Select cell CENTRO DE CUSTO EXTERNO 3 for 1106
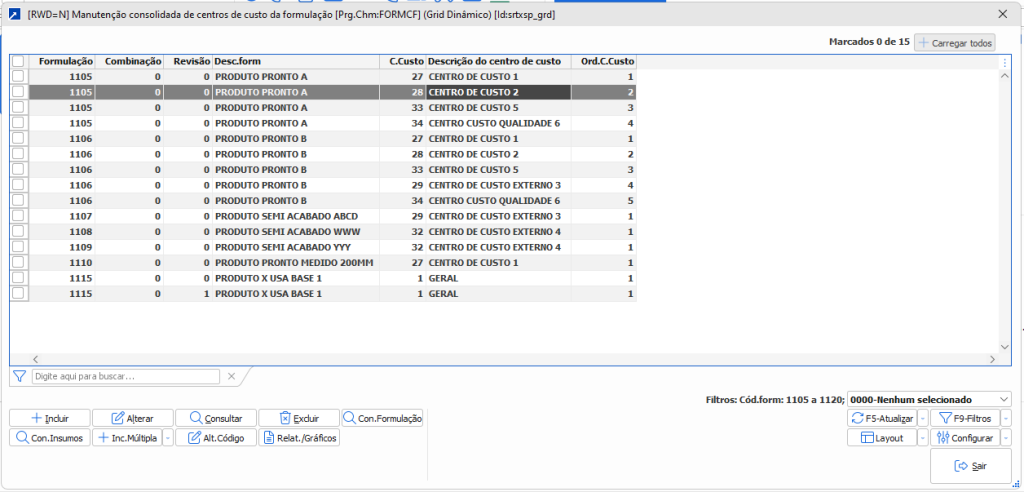 499,185
